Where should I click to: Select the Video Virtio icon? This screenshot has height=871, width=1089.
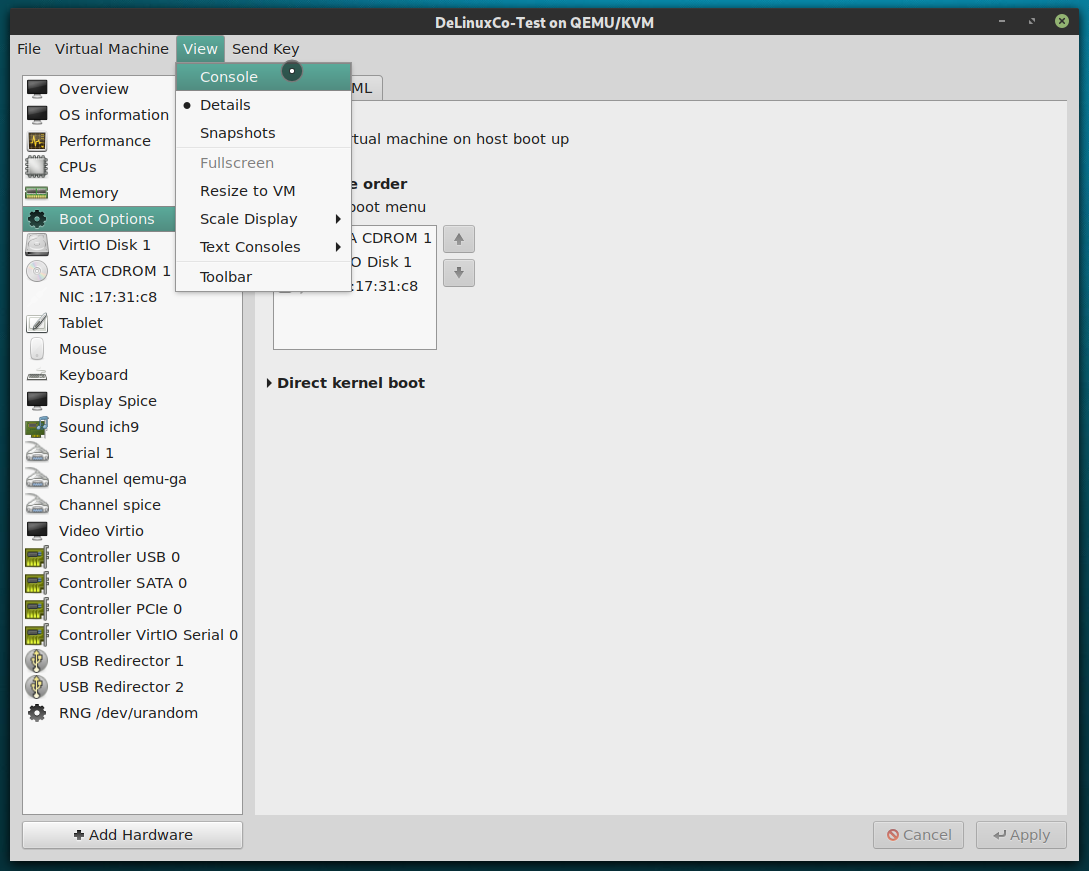click(x=37, y=531)
